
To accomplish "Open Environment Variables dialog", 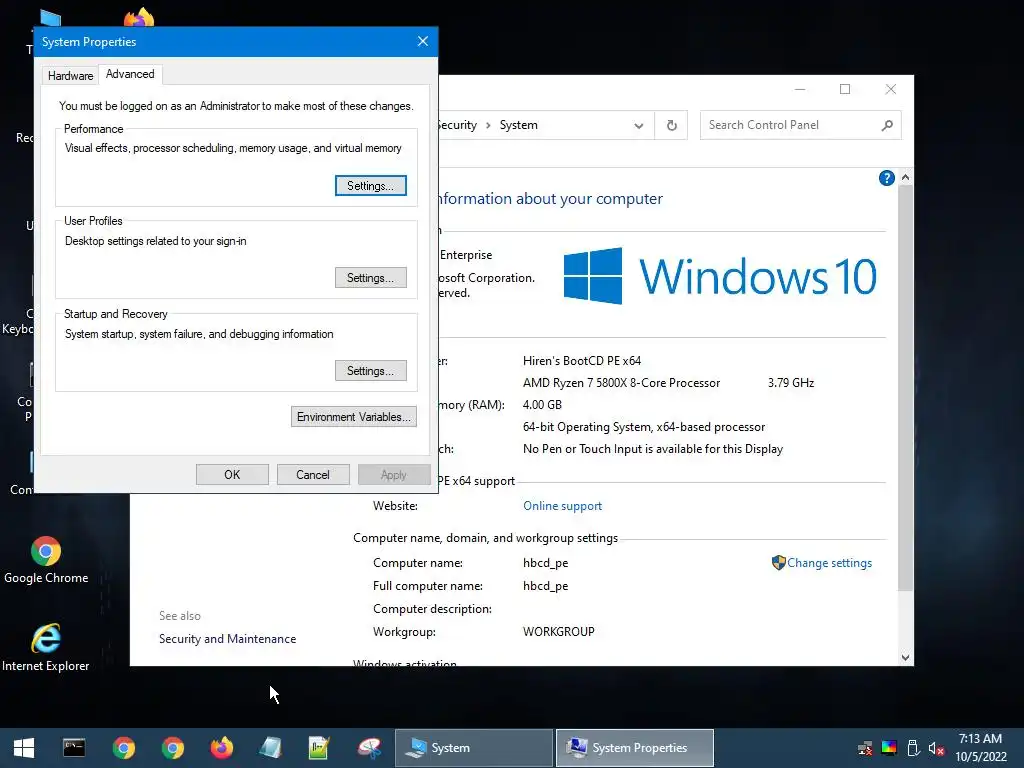I will point(353,417).
